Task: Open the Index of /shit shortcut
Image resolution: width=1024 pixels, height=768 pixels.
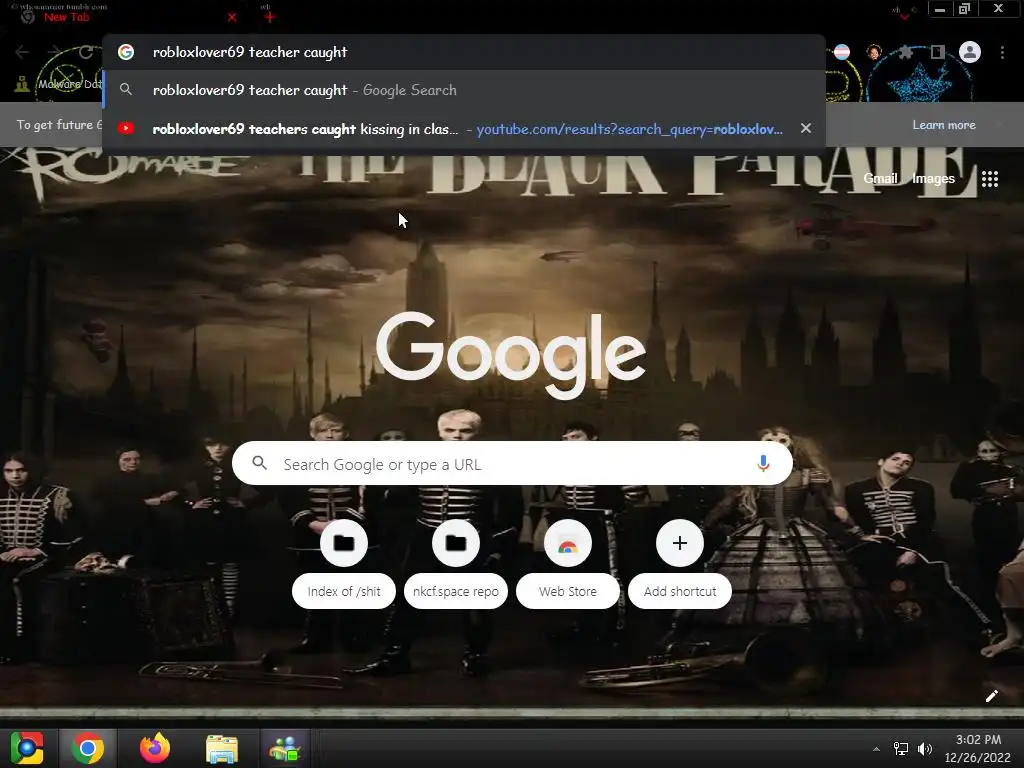Action: [x=344, y=563]
